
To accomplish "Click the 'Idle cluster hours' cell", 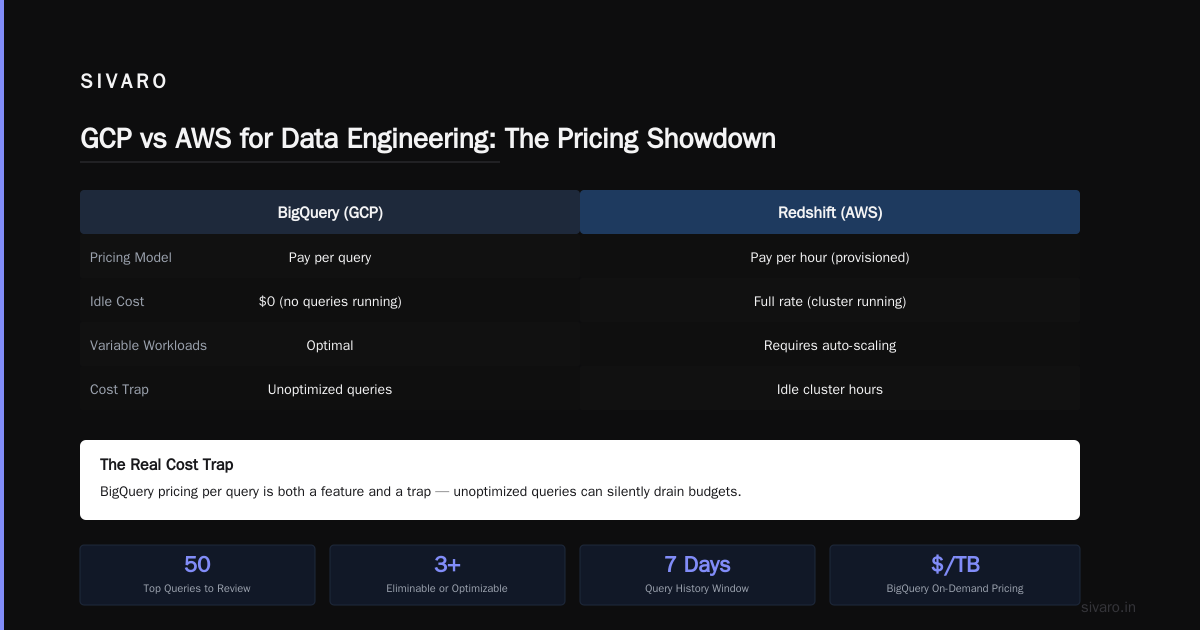I will coord(830,389).
